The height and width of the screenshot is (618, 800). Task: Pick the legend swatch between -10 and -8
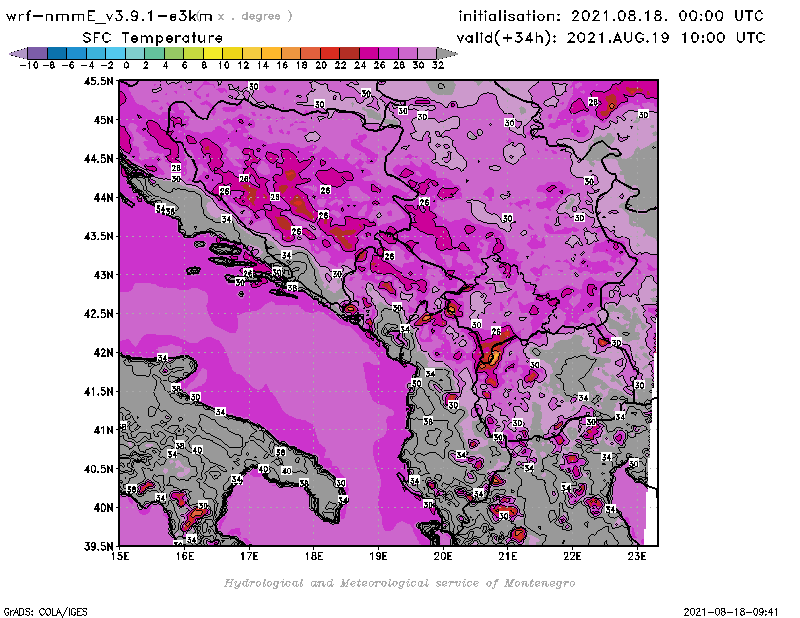38,53
